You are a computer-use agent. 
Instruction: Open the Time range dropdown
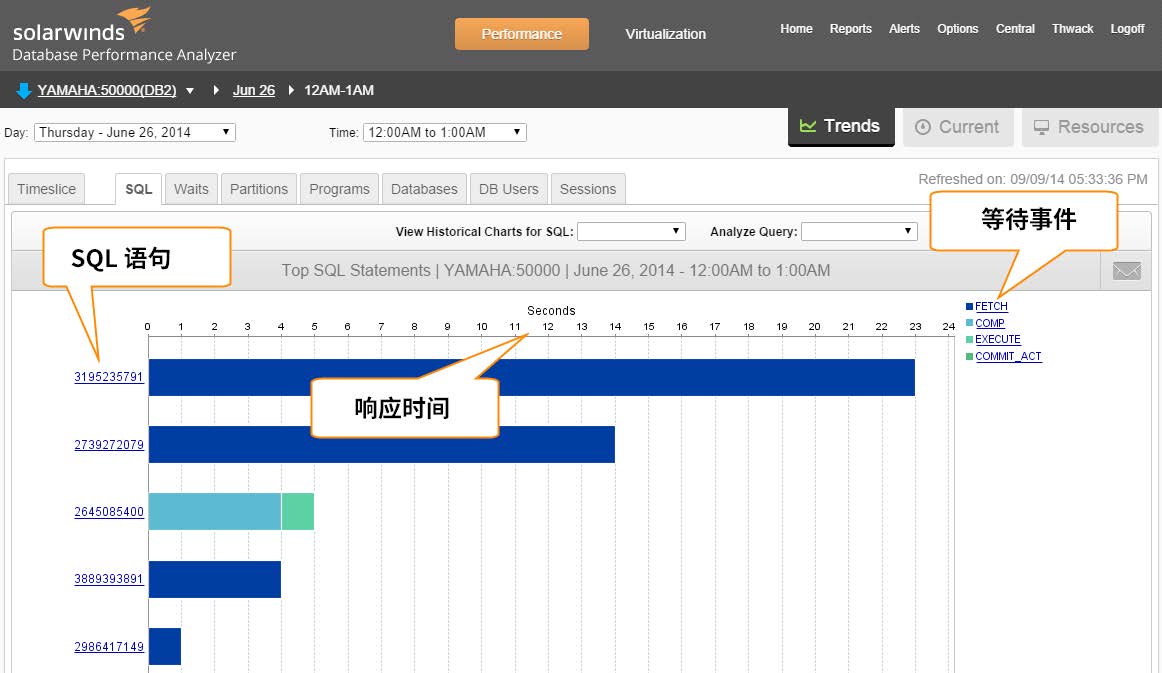(x=444, y=132)
